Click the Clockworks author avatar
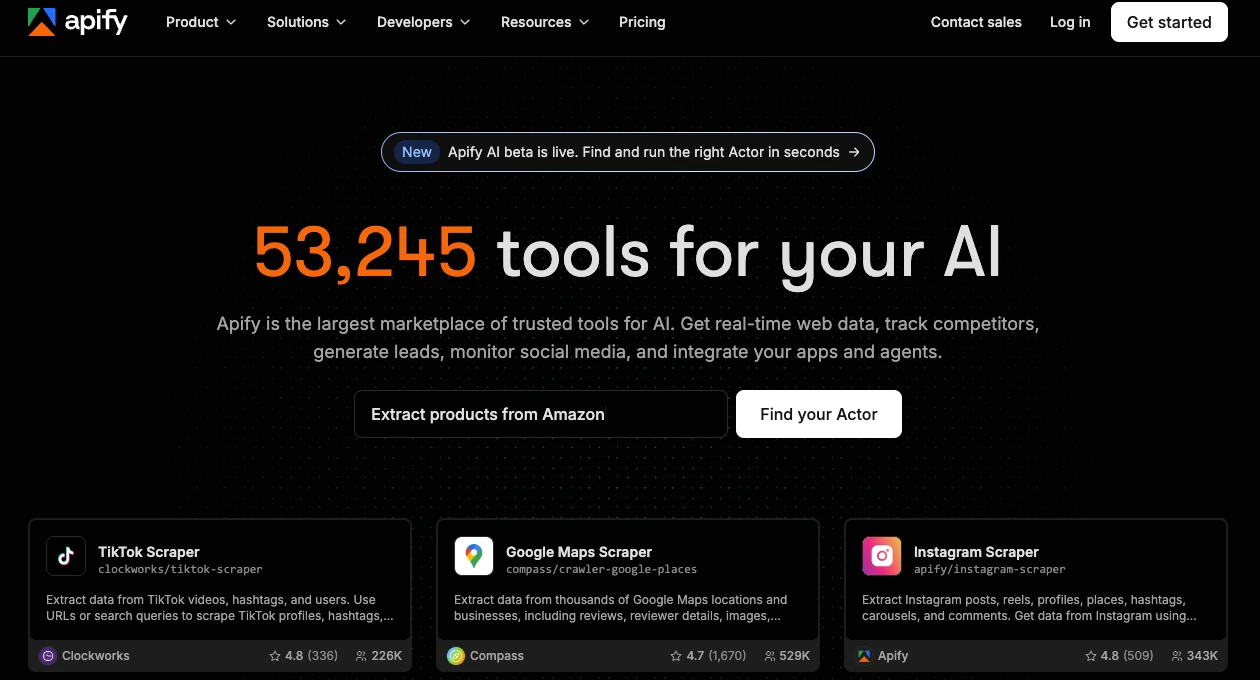 point(47,656)
